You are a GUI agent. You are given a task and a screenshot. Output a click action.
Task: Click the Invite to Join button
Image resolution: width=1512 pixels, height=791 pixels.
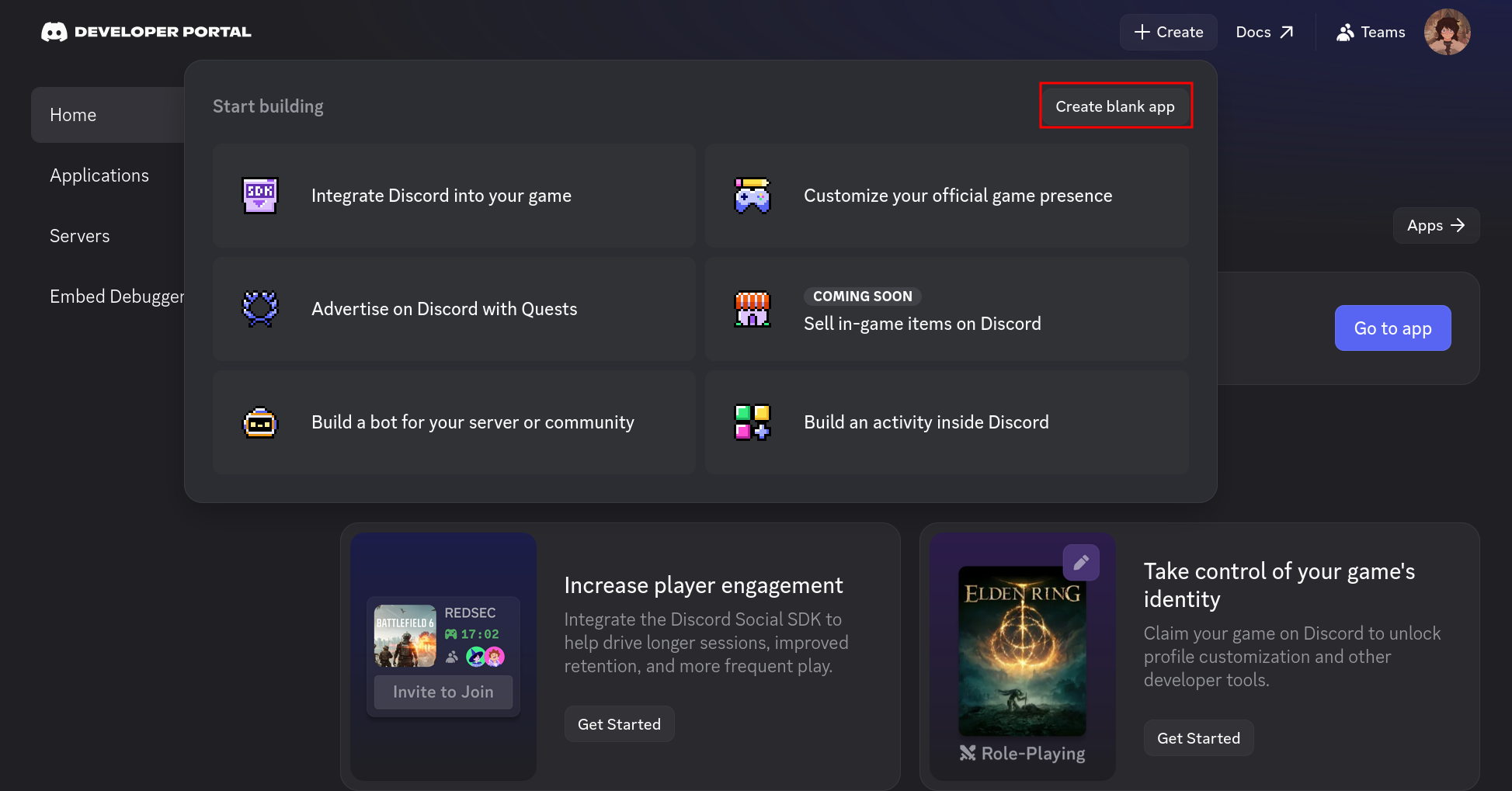[443, 692]
